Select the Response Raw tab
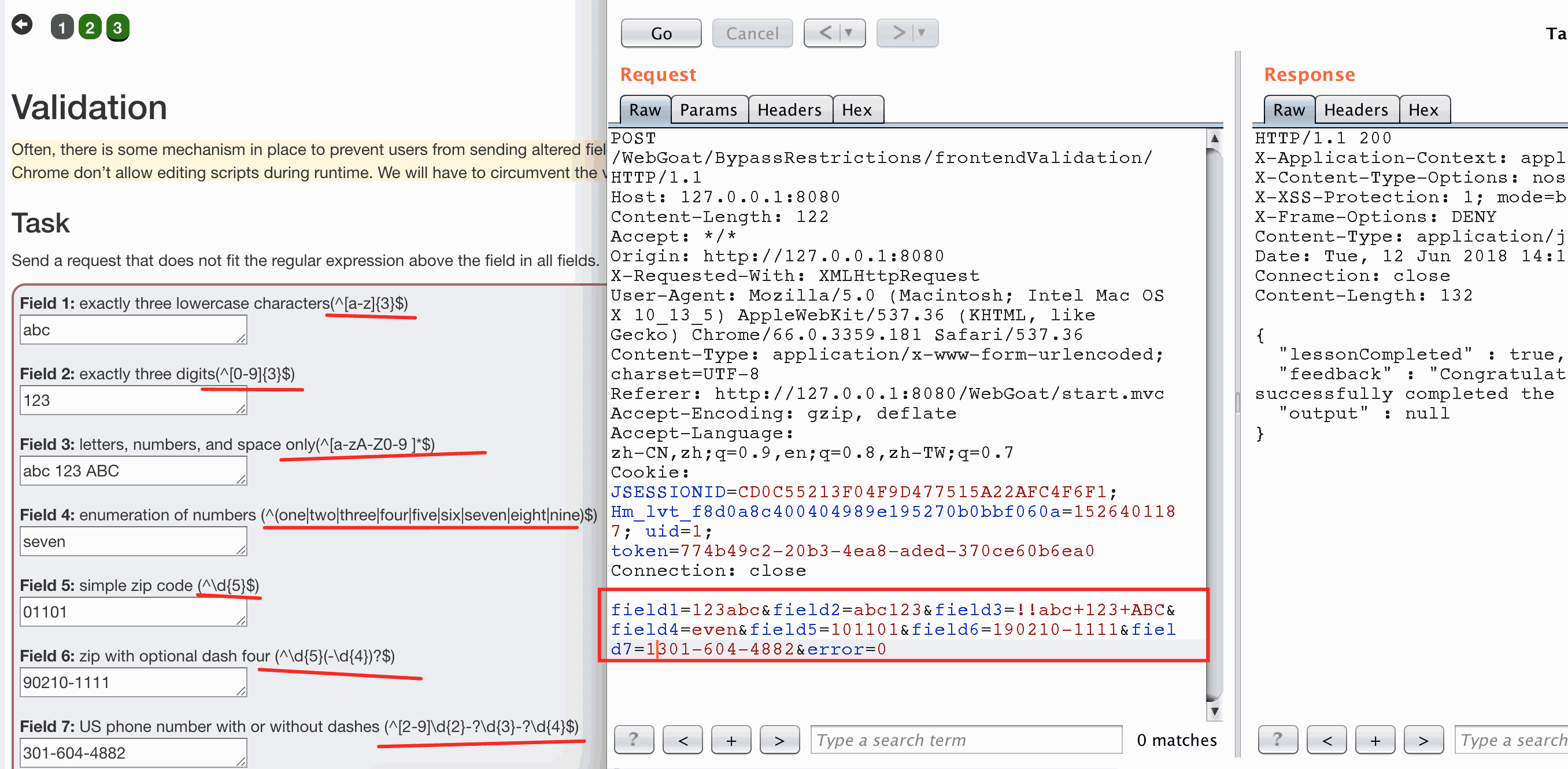This screenshot has height=769, width=1568. 1289,110
